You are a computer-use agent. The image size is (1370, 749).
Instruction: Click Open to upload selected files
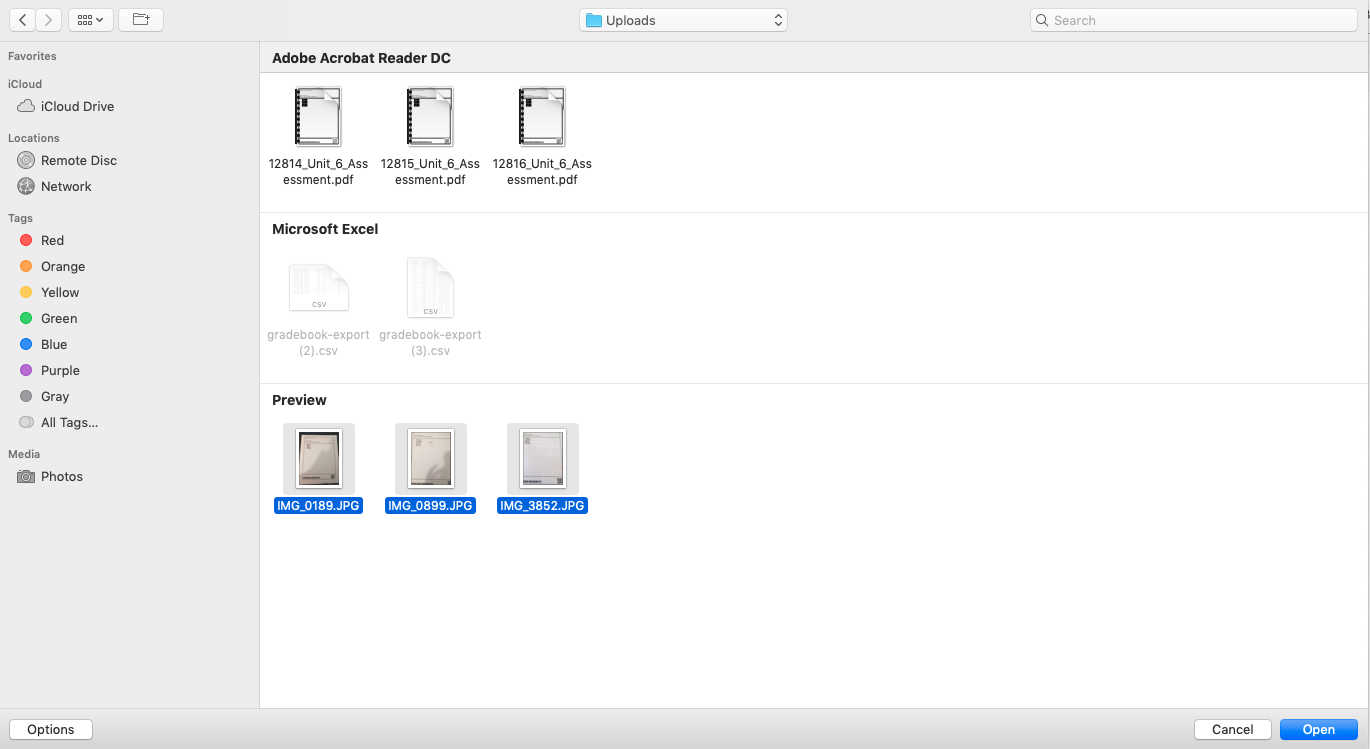click(1318, 730)
